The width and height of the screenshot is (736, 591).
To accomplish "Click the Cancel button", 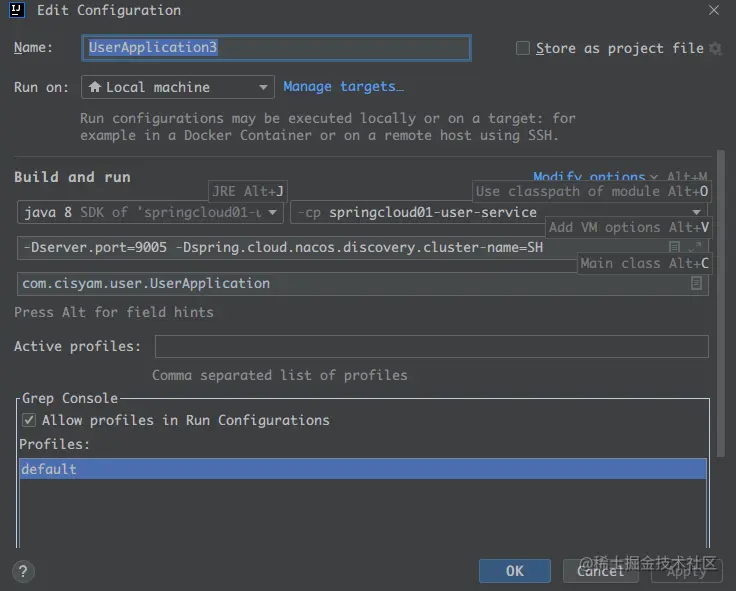I will point(600,571).
